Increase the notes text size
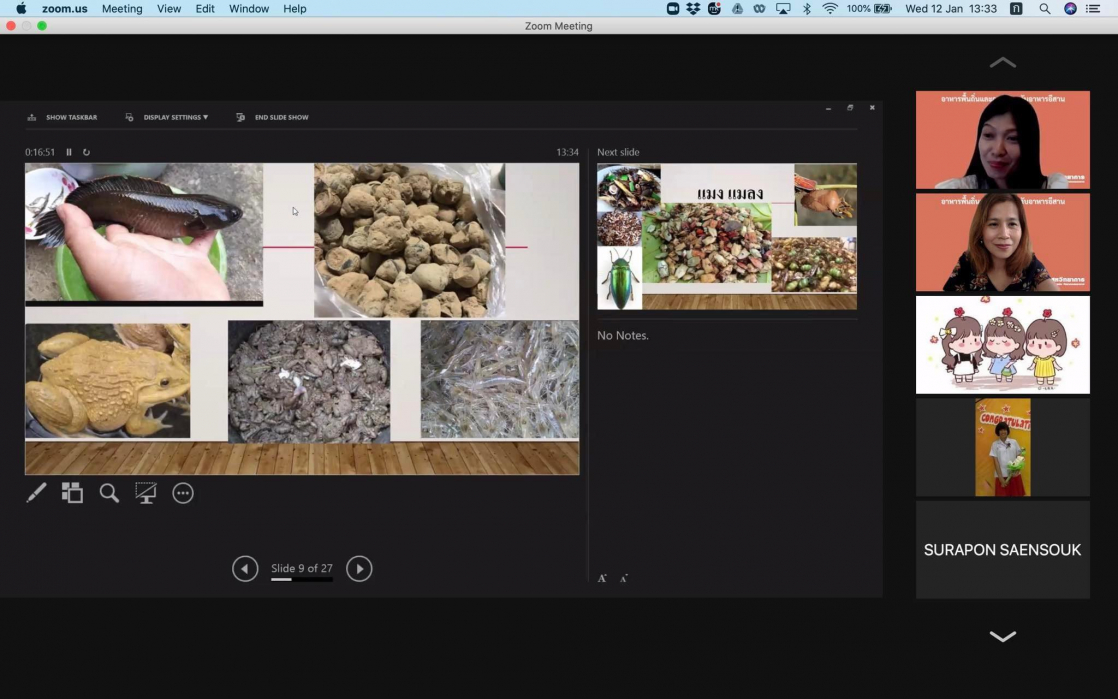The height and width of the screenshot is (699, 1118). coord(602,578)
